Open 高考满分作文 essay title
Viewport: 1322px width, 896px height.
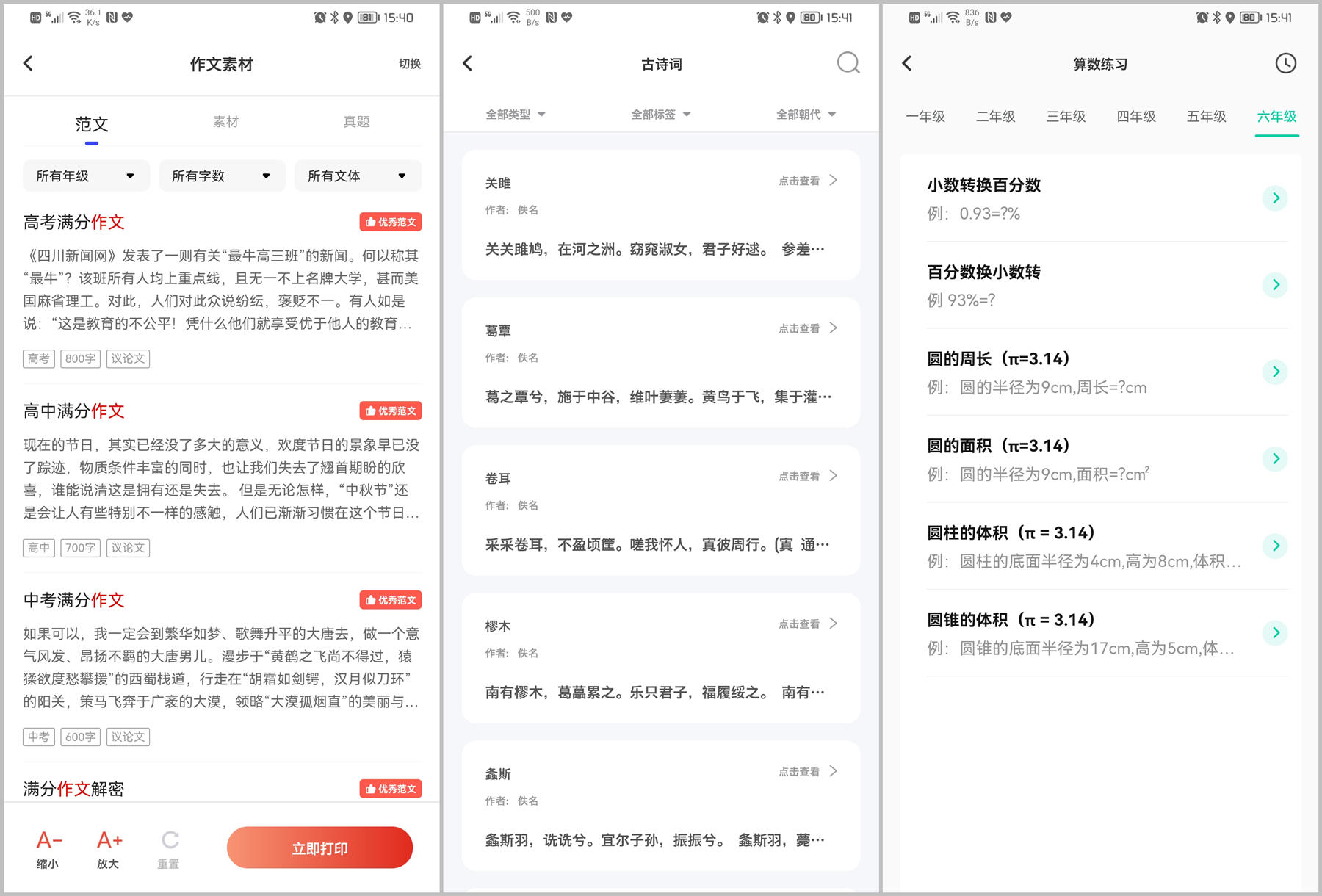coord(74,222)
